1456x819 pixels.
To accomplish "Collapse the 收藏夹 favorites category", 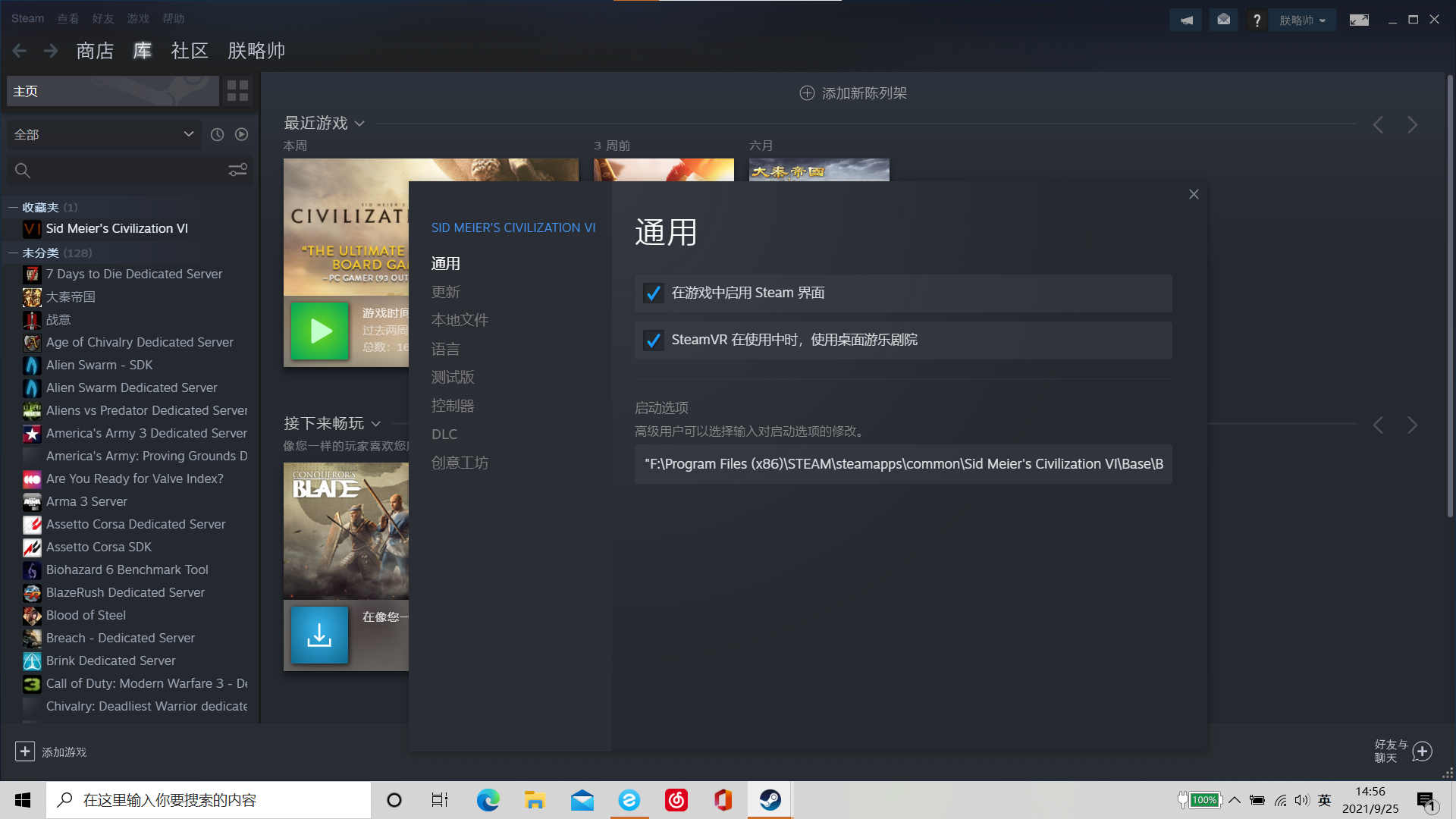I will coord(13,207).
